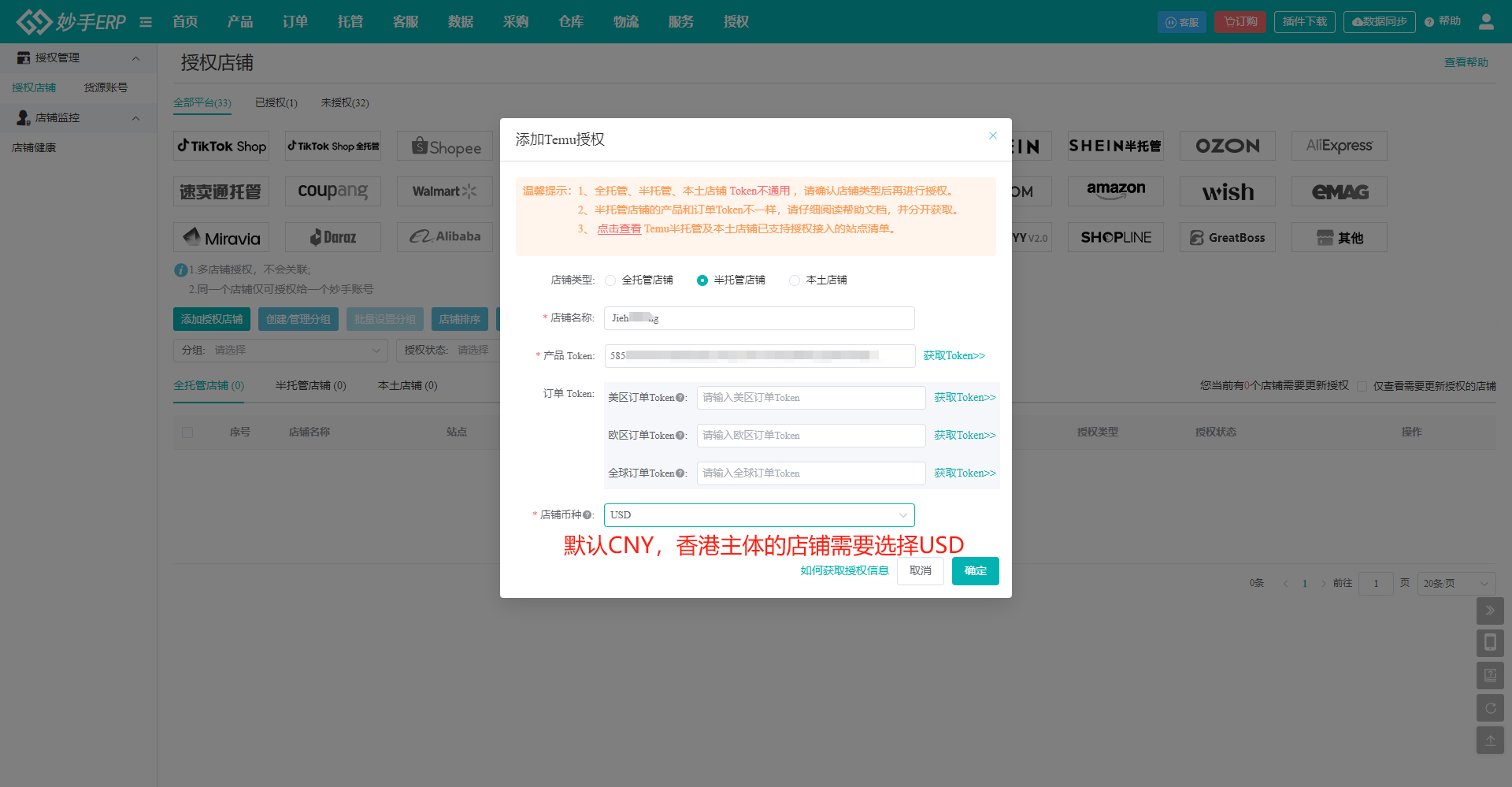1512x787 pixels.
Task: Click the mobile phone floating sidebar icon
Action: 1490,643
